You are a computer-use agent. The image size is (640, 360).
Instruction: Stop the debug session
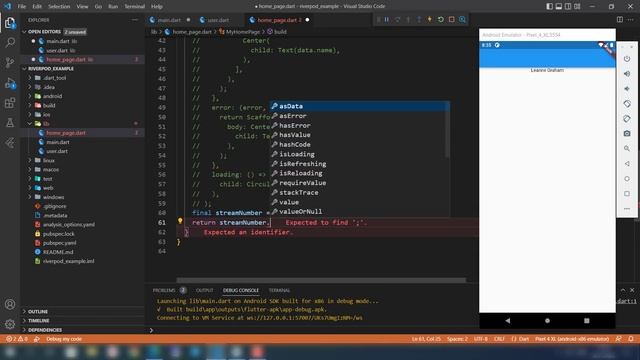(x=451, y=20)
